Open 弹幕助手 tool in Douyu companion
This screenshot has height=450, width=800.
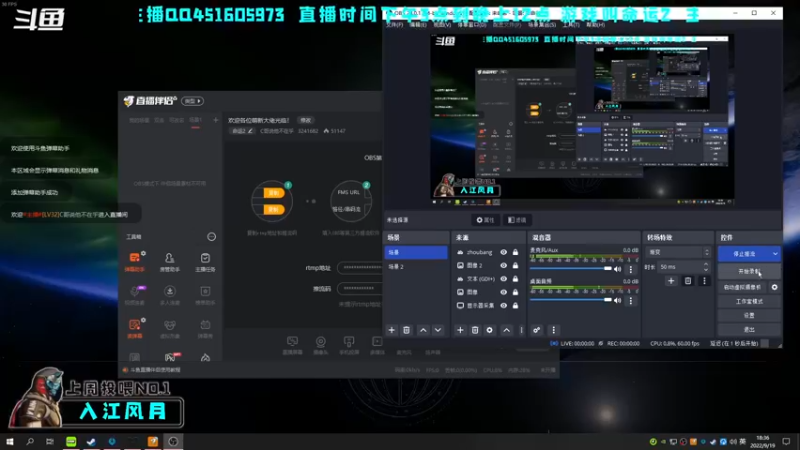pos(135,261)
